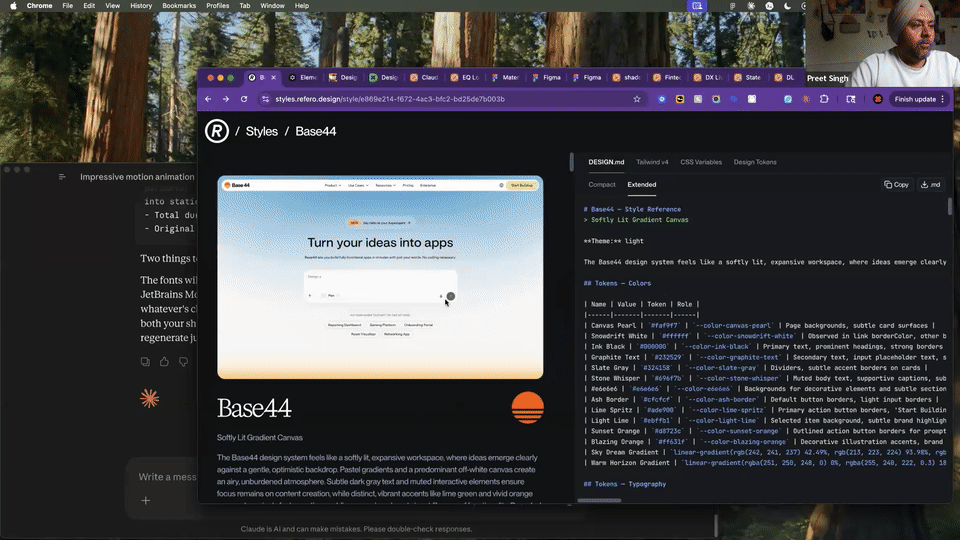Open the Bookmarks menu
This screenshot has height=540, width=960.
pos(179,6)
